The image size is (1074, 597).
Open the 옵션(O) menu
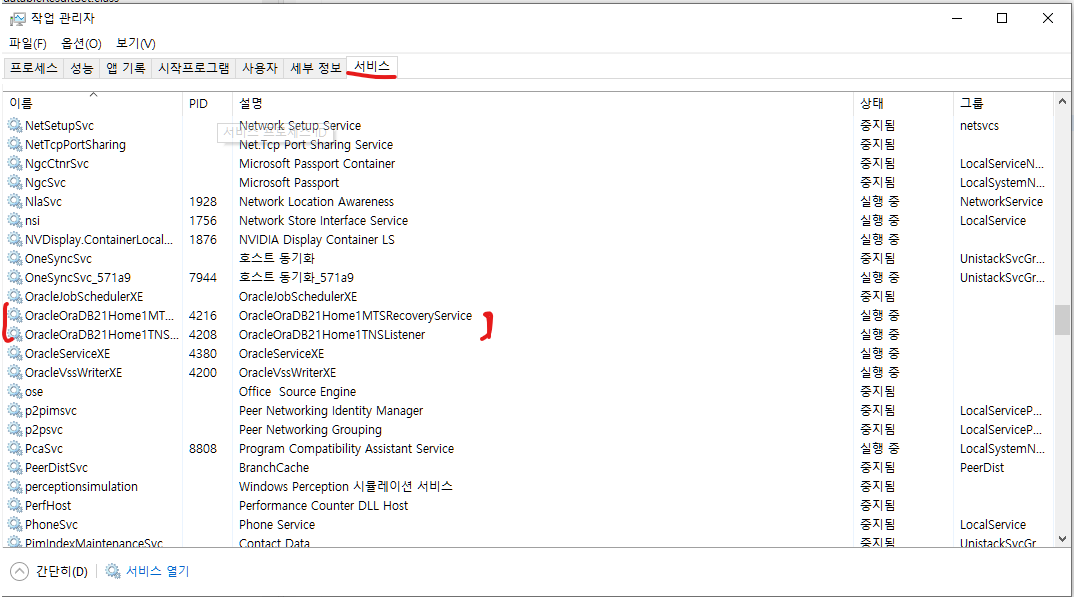click(x=82, y=43)
